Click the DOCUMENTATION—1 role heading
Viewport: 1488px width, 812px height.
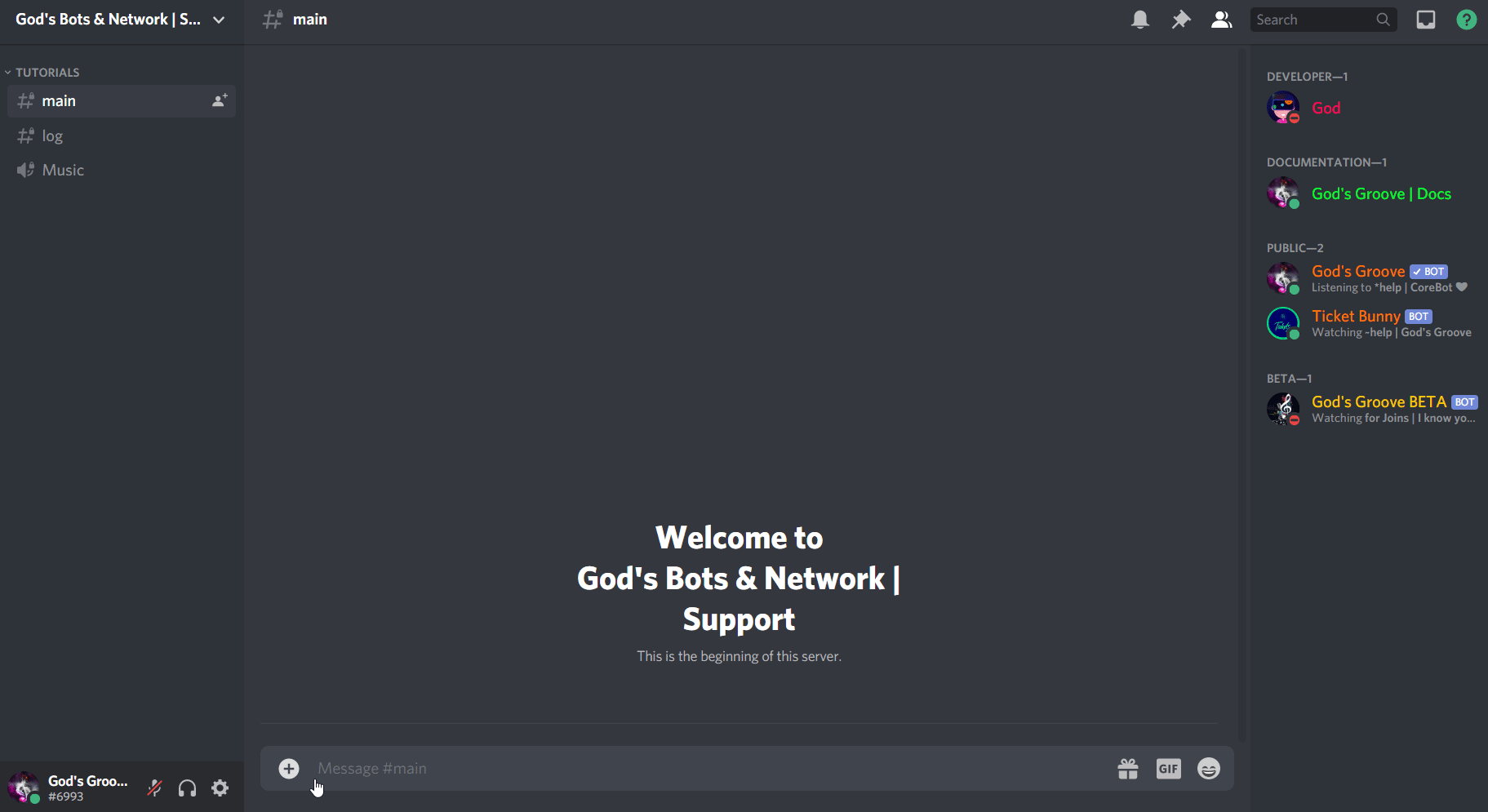(1326, 162)
